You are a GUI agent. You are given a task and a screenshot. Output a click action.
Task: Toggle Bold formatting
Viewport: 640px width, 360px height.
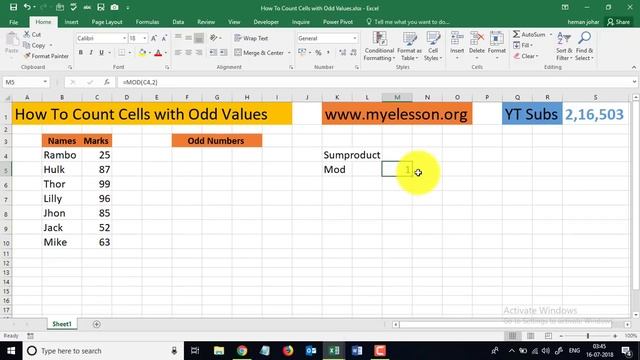(x=80, y=53)
